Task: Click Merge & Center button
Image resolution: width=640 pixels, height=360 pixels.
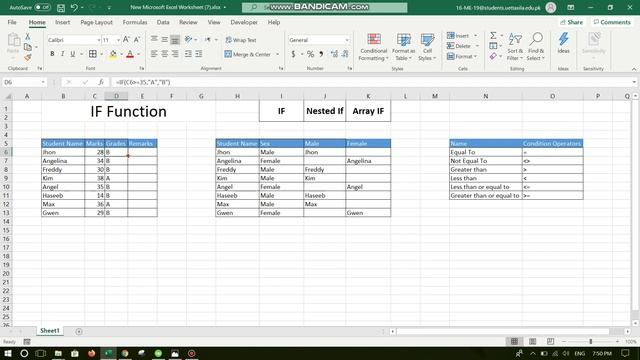Action: (248, 54)
